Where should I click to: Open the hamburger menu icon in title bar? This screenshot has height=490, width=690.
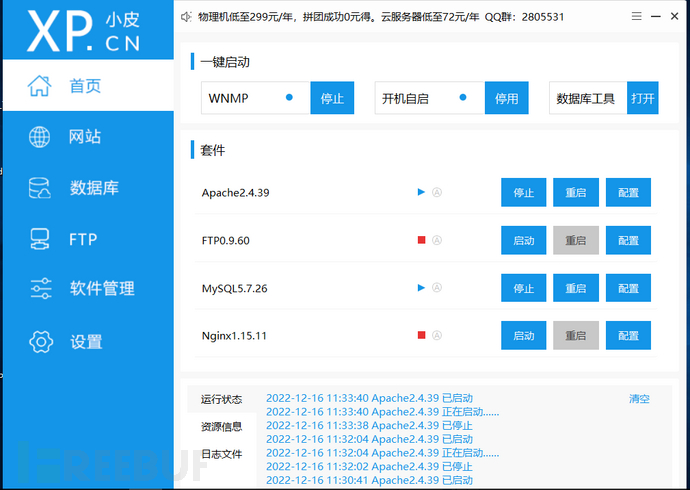pyautogui.click(x=636, y=16)
